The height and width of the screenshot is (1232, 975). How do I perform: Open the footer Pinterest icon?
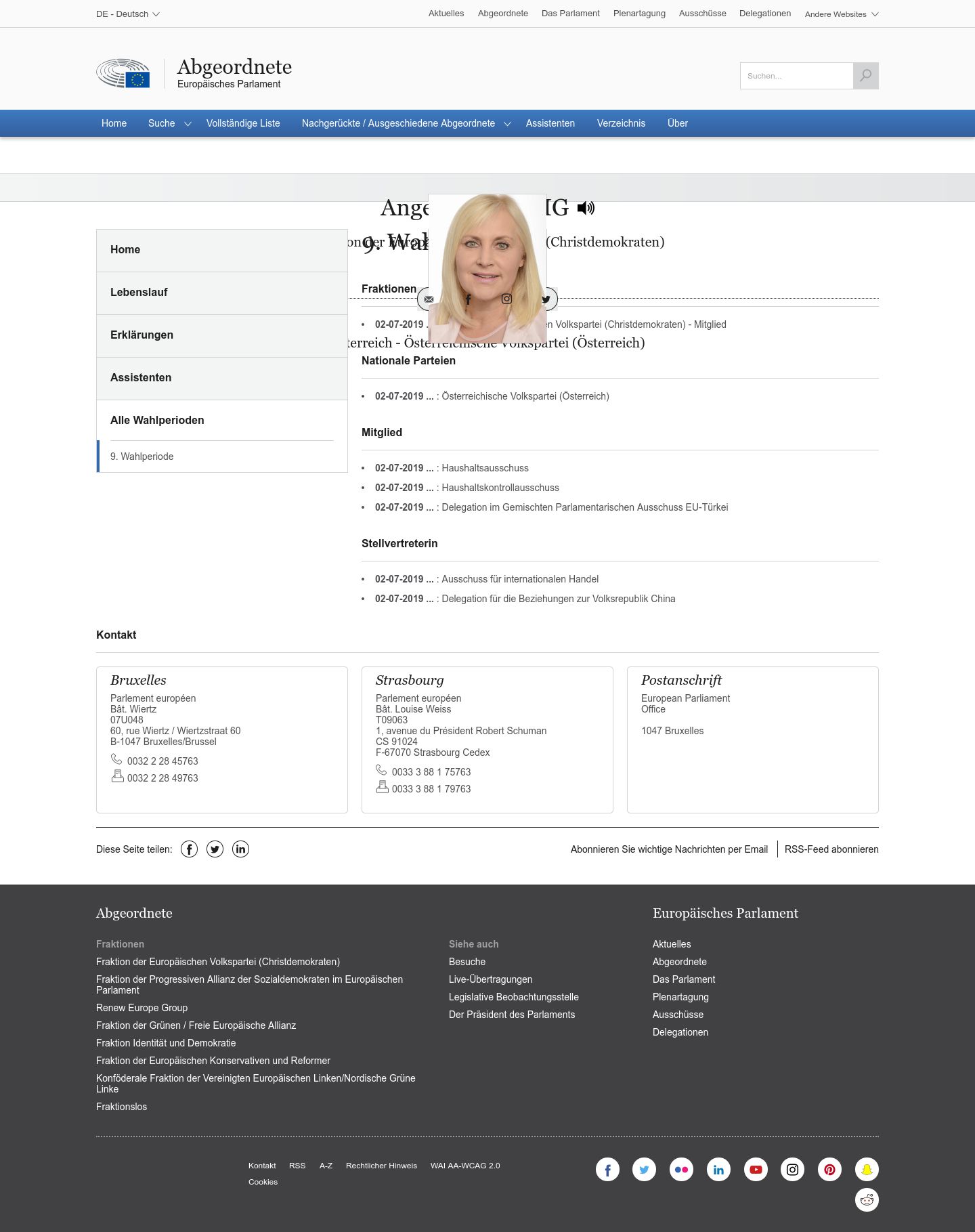829,1169
